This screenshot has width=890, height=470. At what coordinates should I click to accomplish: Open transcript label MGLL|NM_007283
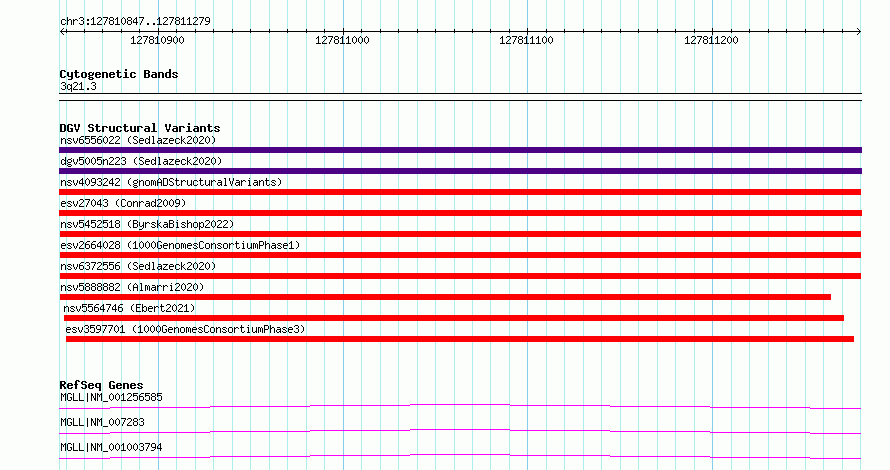point(102,422)
